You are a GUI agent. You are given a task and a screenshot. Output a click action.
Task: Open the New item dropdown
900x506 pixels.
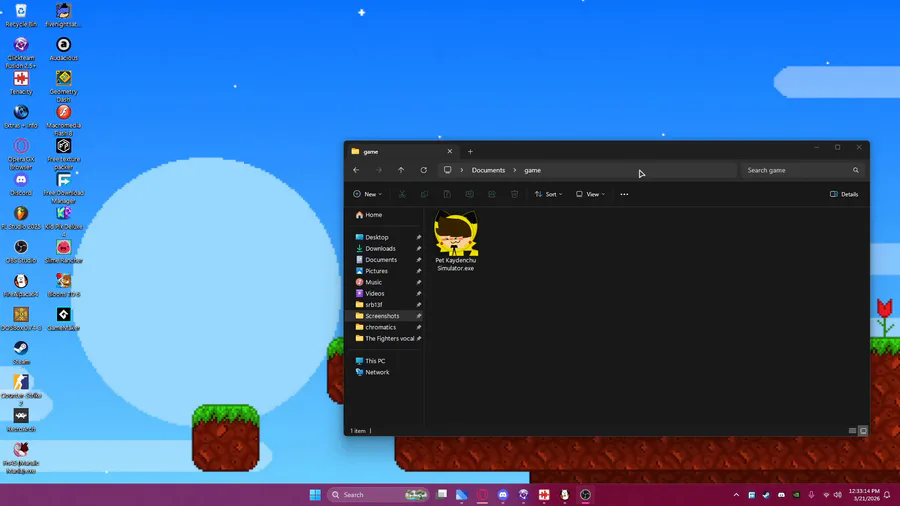pos(367,194)
